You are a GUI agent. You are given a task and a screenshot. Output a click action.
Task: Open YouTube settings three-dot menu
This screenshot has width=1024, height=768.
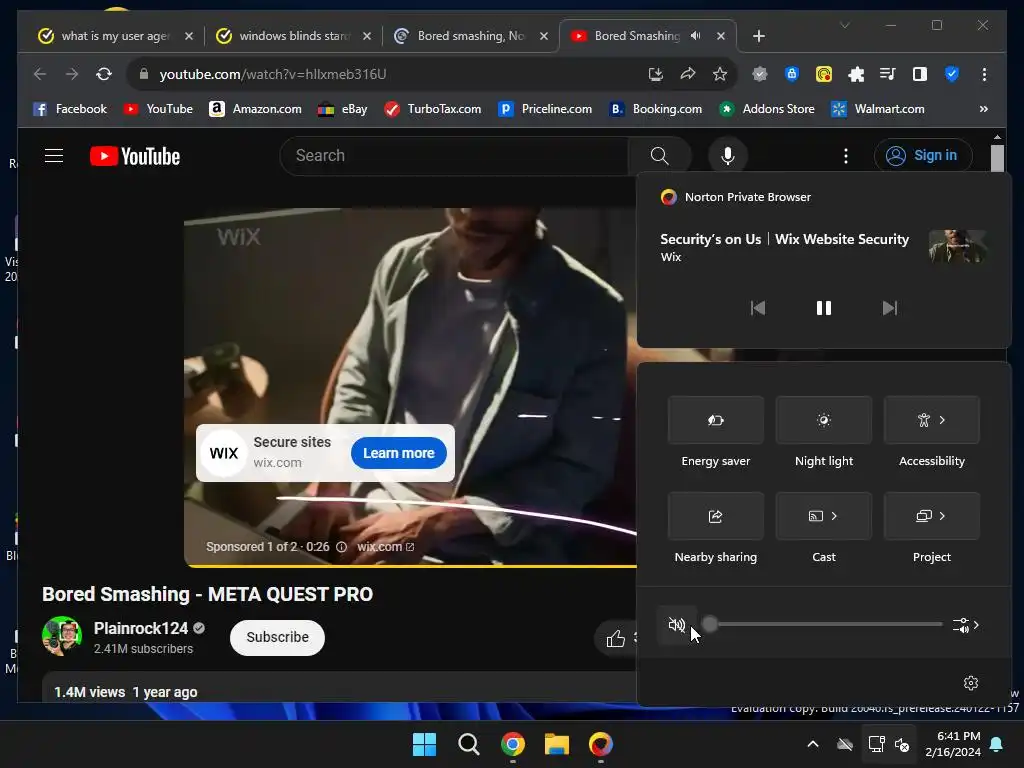click(x=846, y=156)
